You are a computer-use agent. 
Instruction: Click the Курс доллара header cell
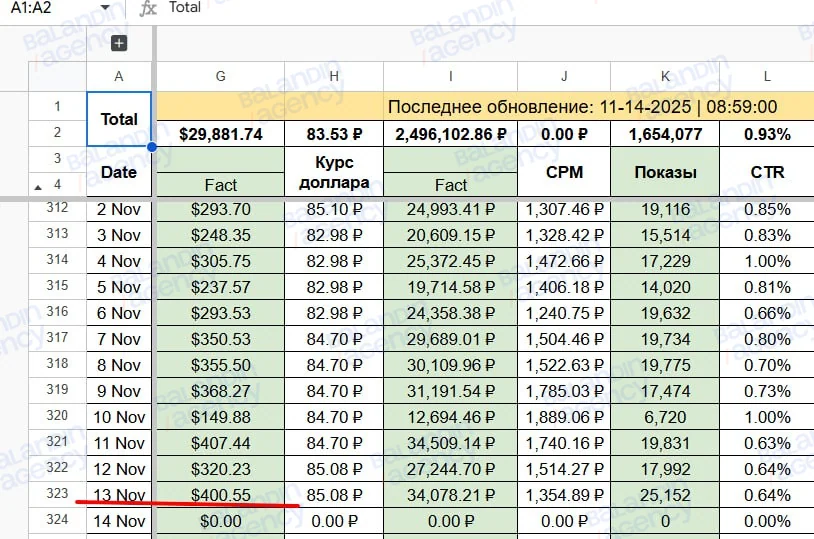(334, 172)
